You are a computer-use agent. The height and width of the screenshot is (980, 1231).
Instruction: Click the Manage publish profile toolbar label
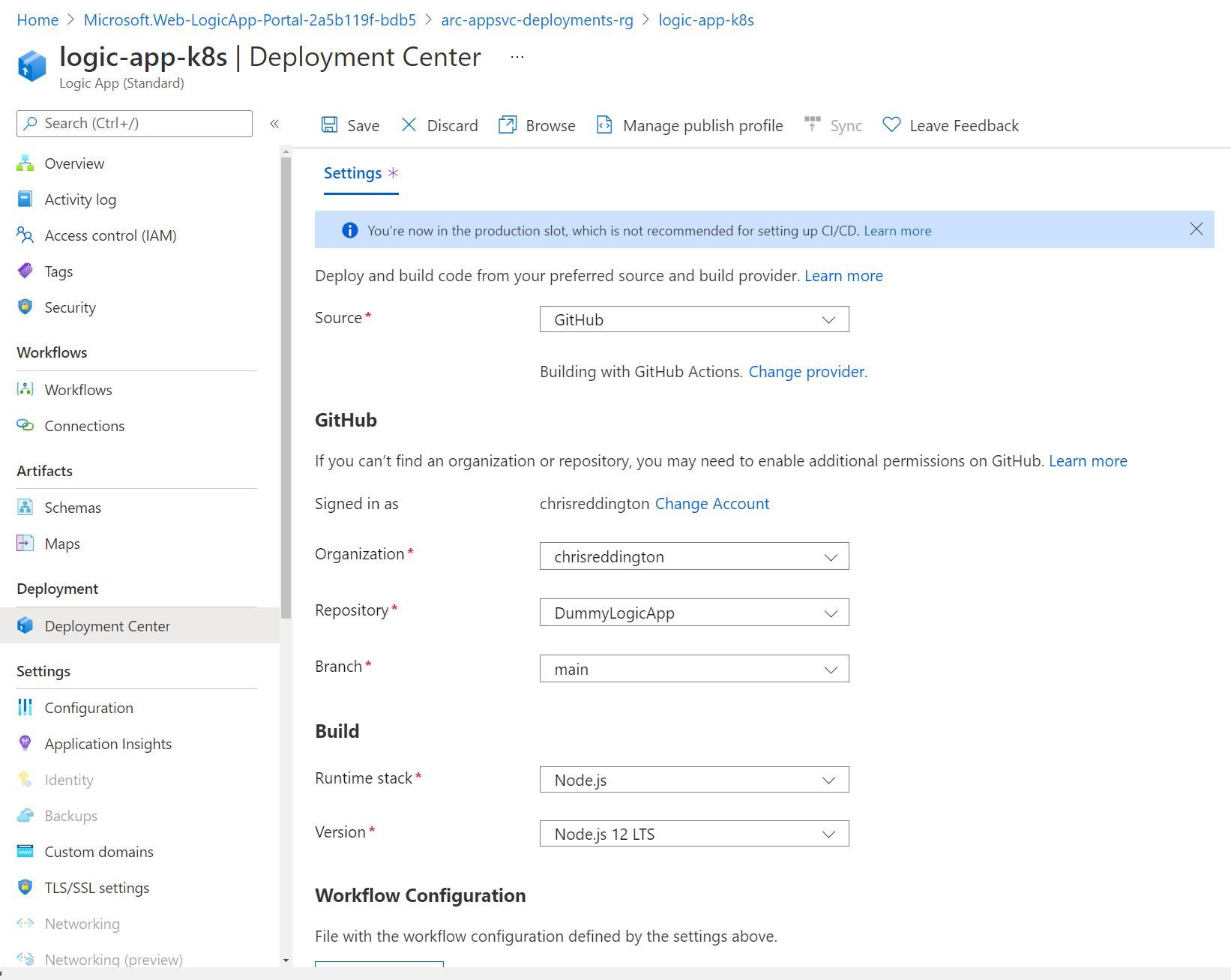coord(702,126)
